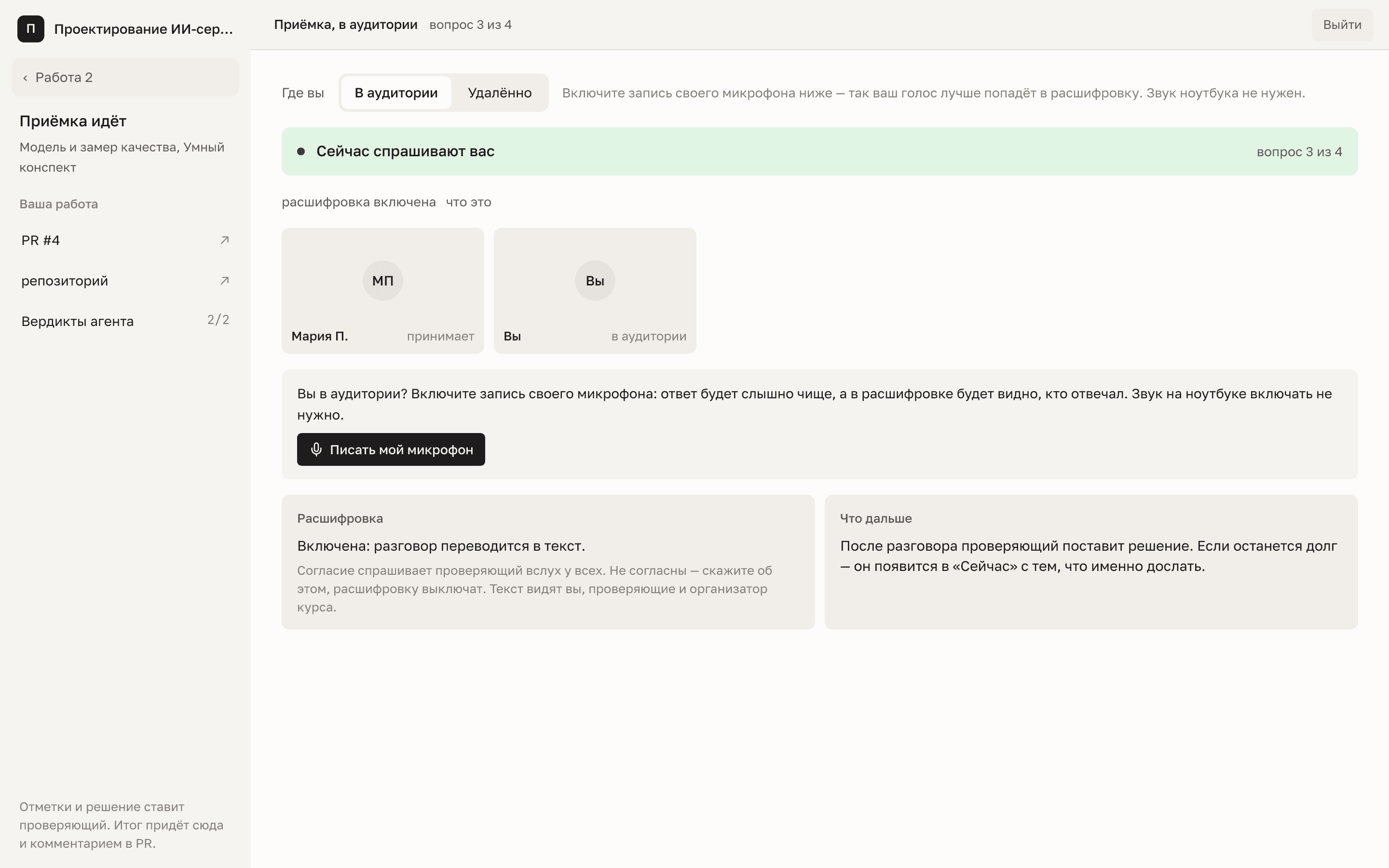This screenshot has width=1389, height=868.
Task: Open the external-link arrow beside PR #4
Action: click(224, 240)
